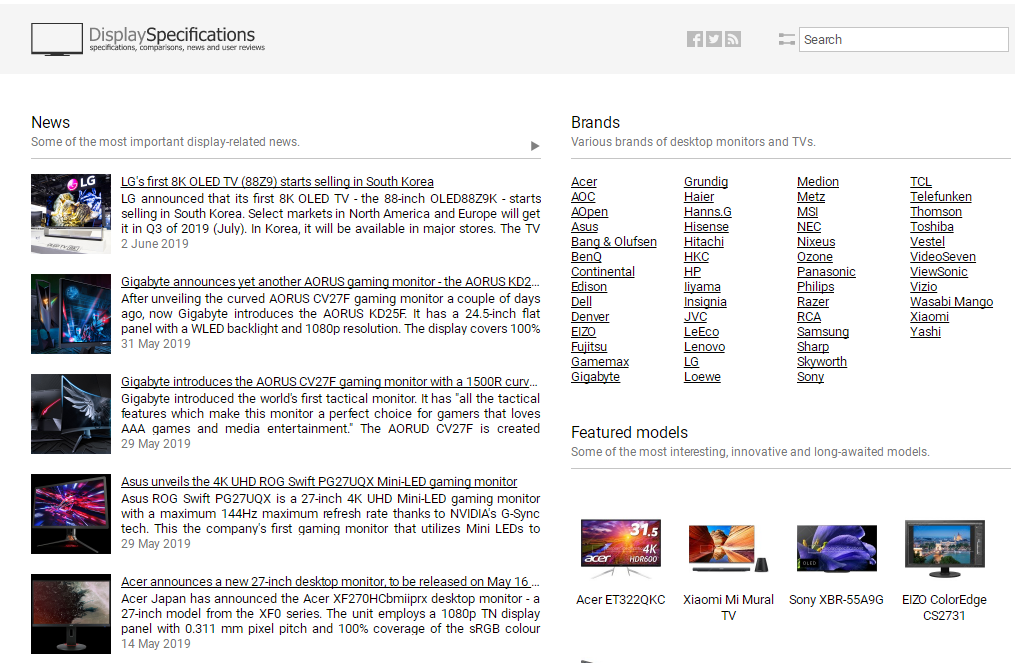Go to the Xiaomi brand page

click(930, 317)
